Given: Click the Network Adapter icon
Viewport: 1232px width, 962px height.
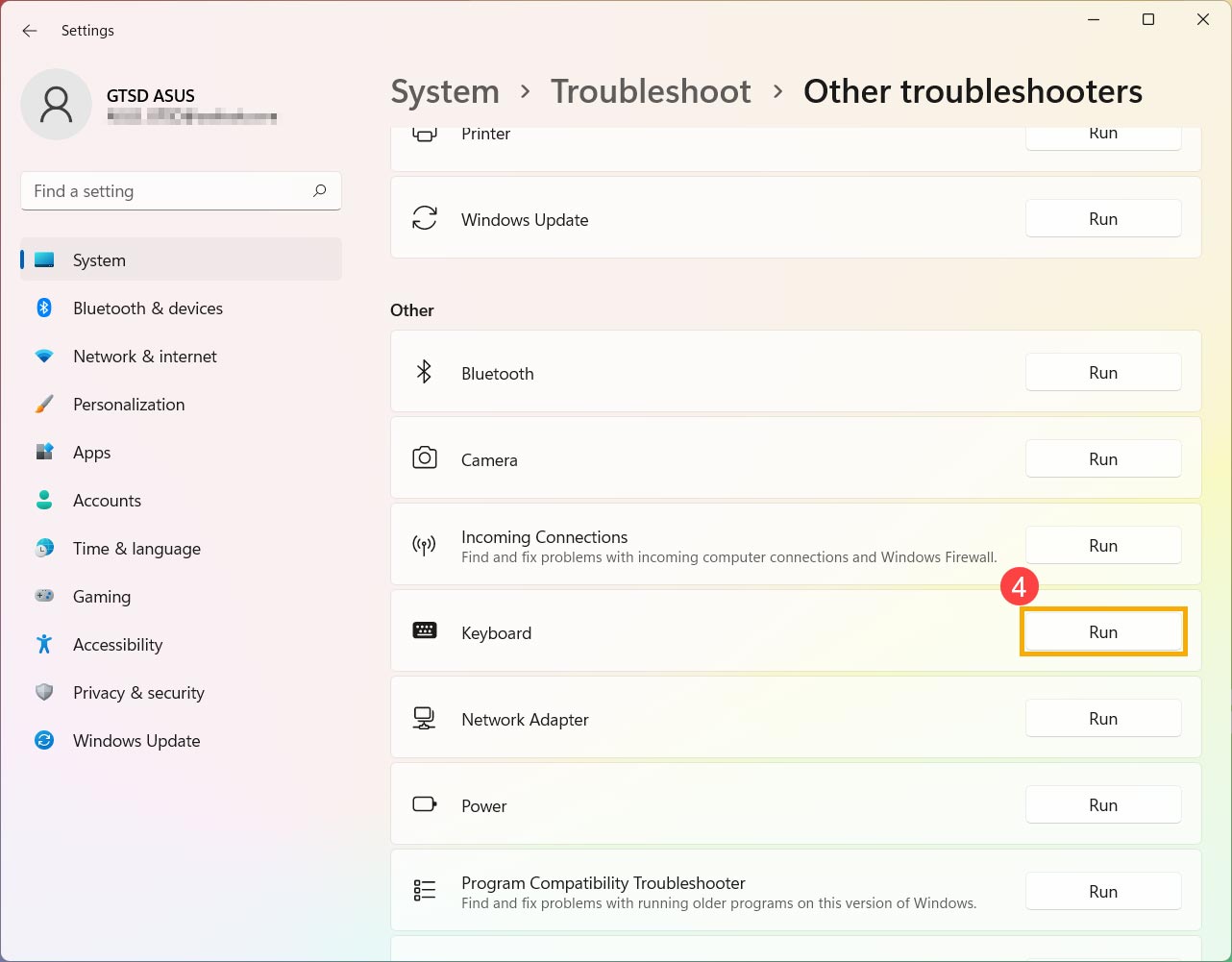Looking at the screenshot, I should [x=425, y=718].
